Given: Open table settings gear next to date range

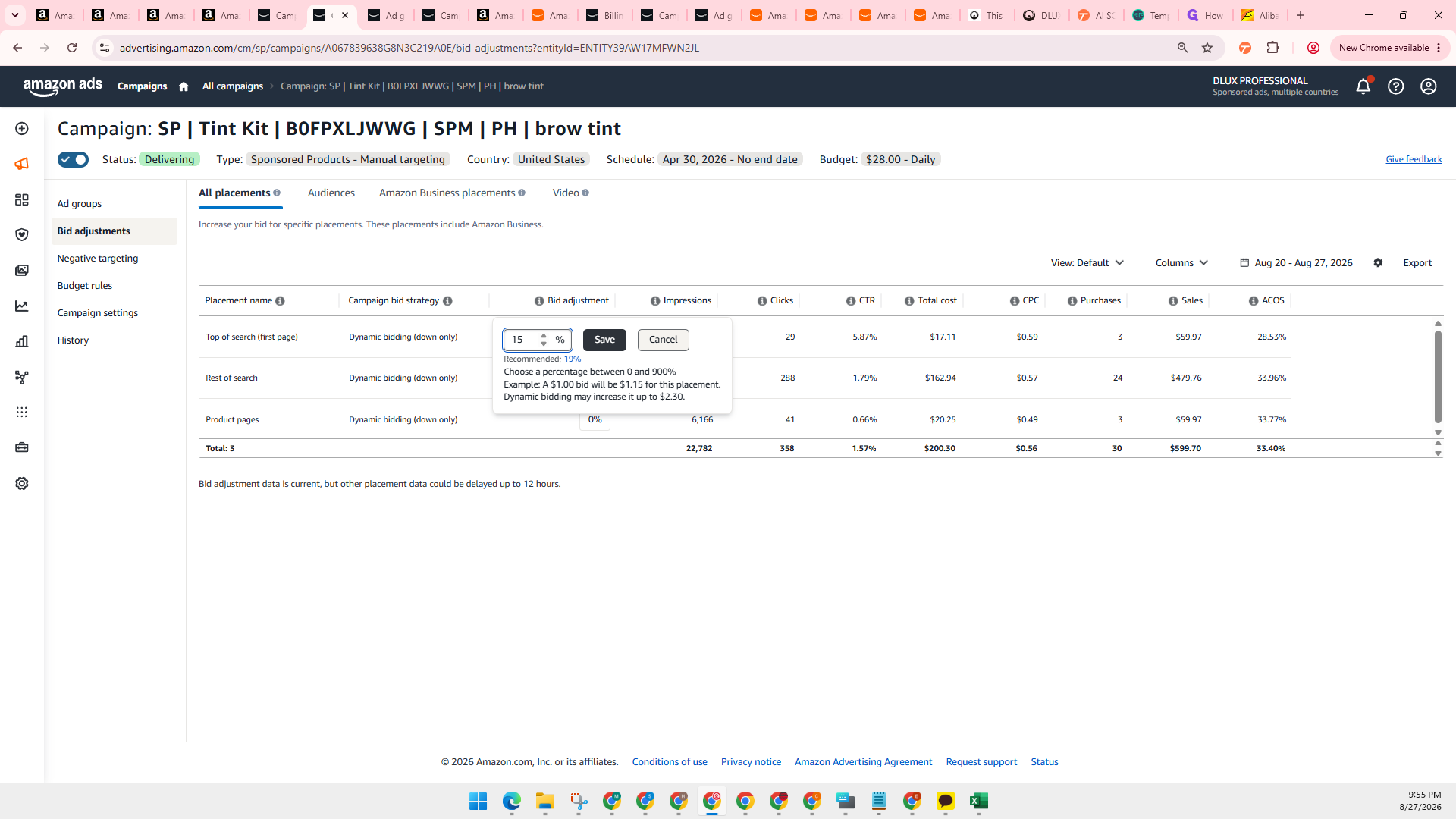Looking at the screenshot, I should click(x=1378, y=263).
